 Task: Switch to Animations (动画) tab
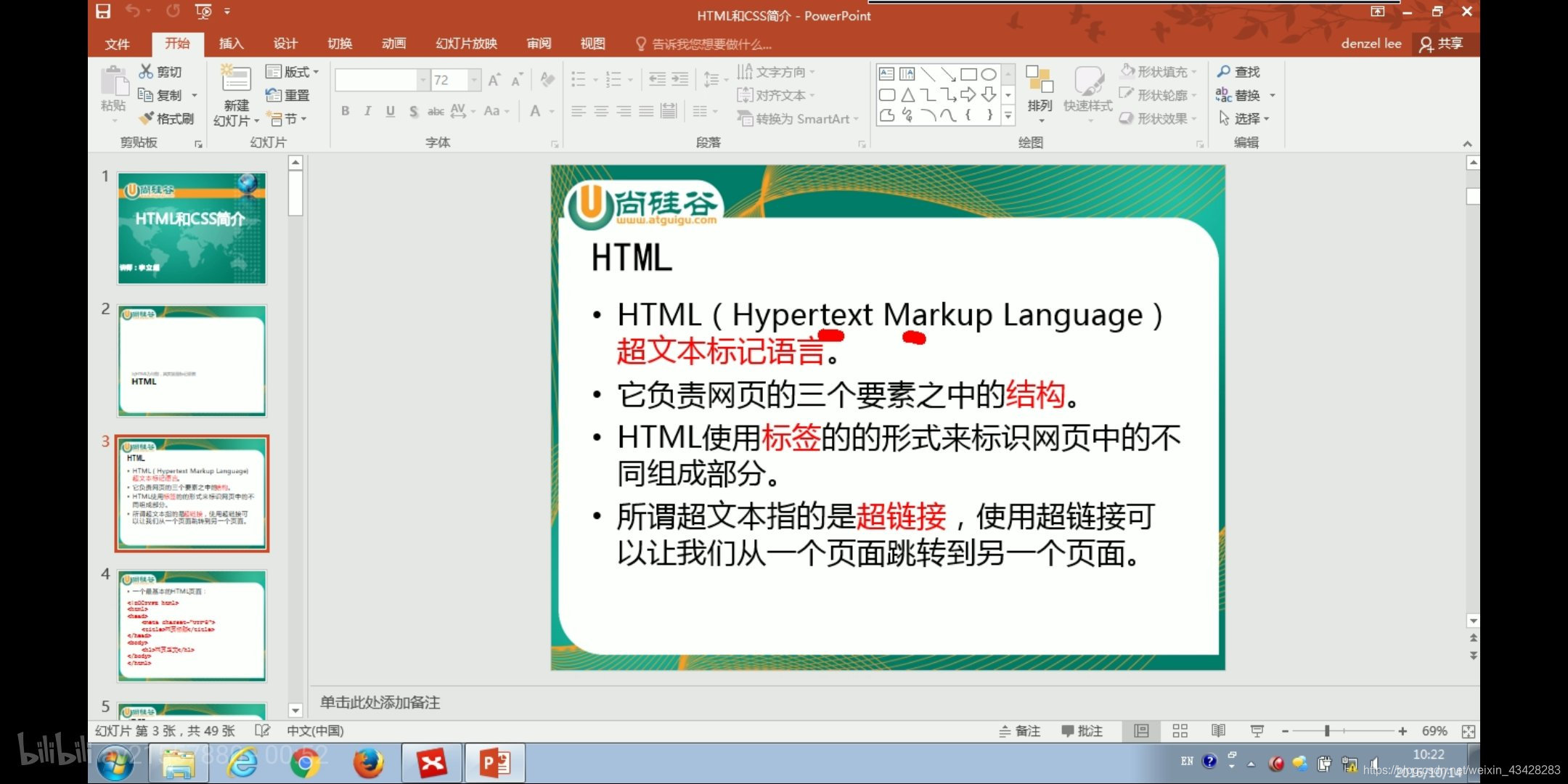click(x=393, y=44)
